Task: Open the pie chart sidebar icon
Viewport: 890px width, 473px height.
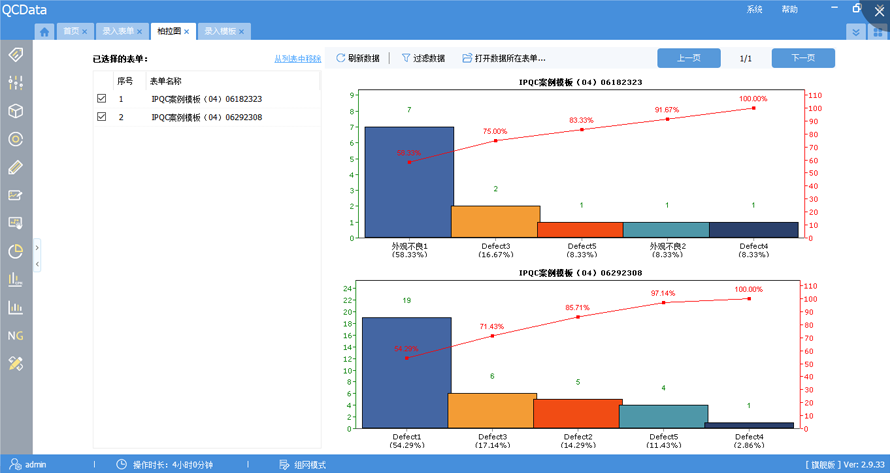Action: (x=15, y=251)
